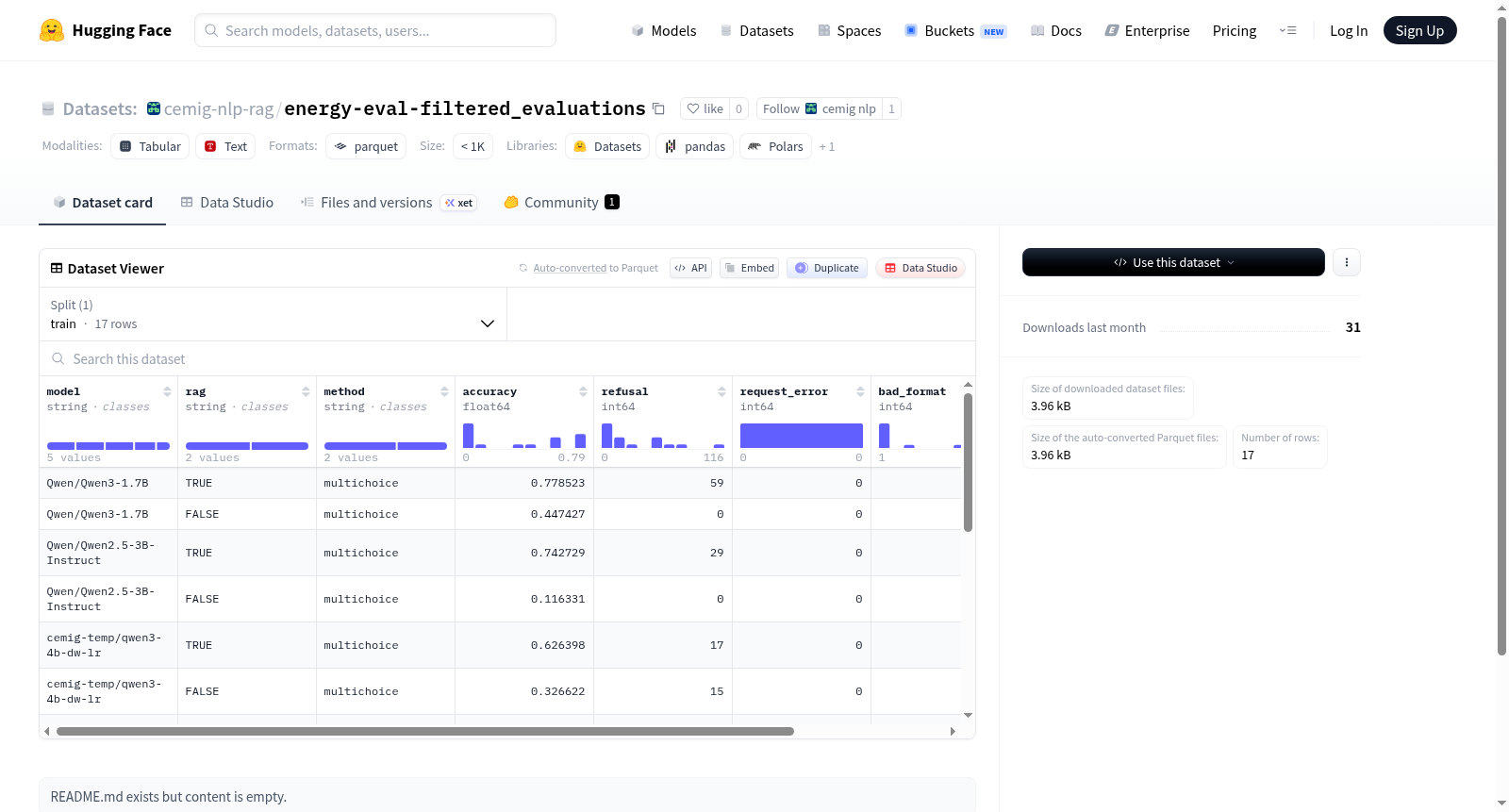Open the Use this dataset dropdown
The width and height of the screenshot is (1509, 812).
pos(1173,262)
